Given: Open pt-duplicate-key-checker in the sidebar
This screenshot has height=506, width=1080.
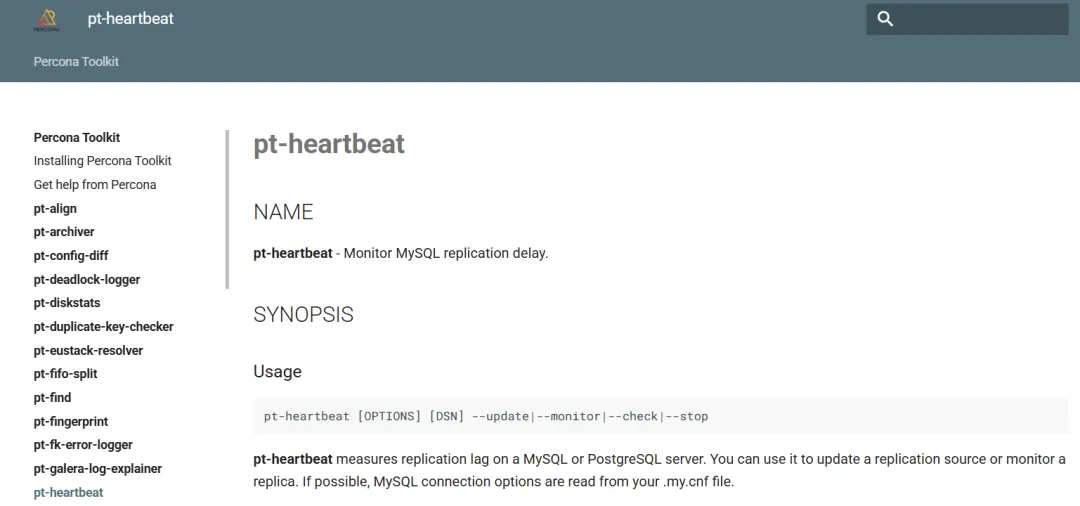Looking at the screenshot, I should (x=103, y=326).
